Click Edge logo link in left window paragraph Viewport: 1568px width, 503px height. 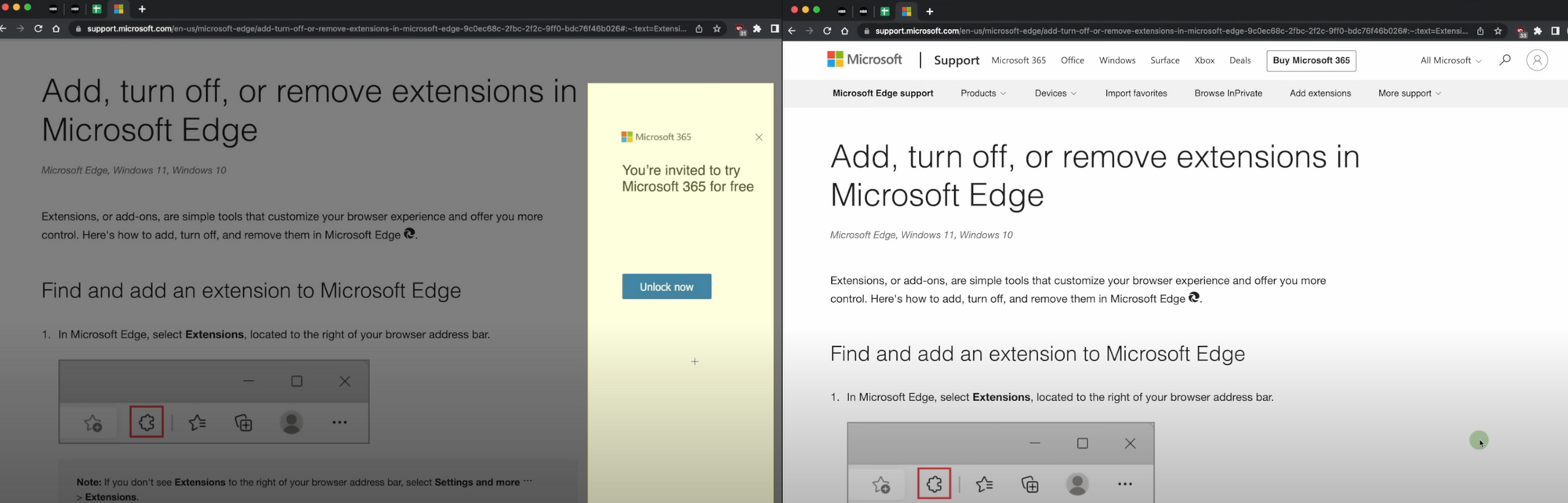coord(409,234)
